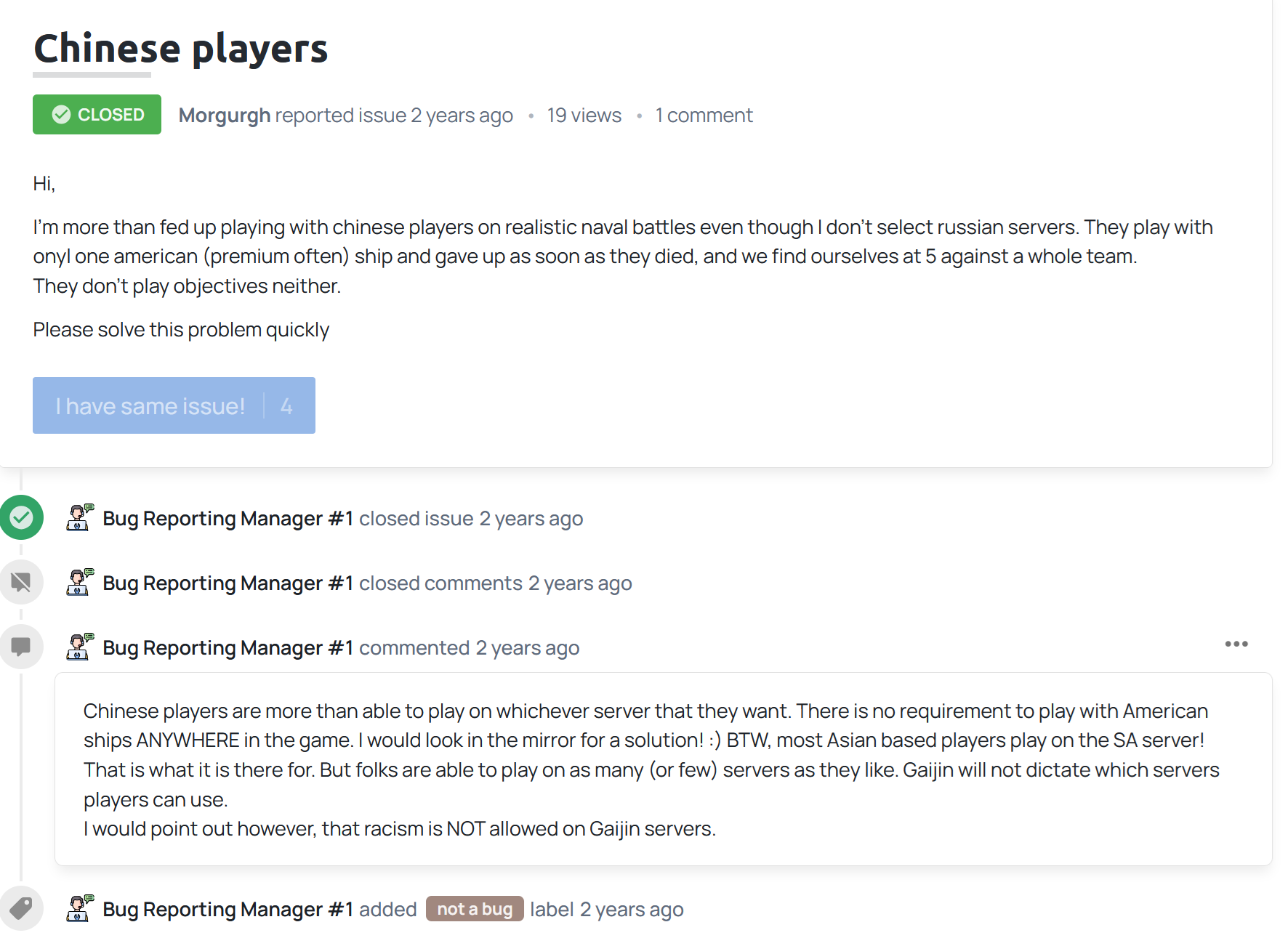Click manager avatar beside 'closed issue' entry
The height and width of the screenshot is (946, 1288).
click(80, 517)
